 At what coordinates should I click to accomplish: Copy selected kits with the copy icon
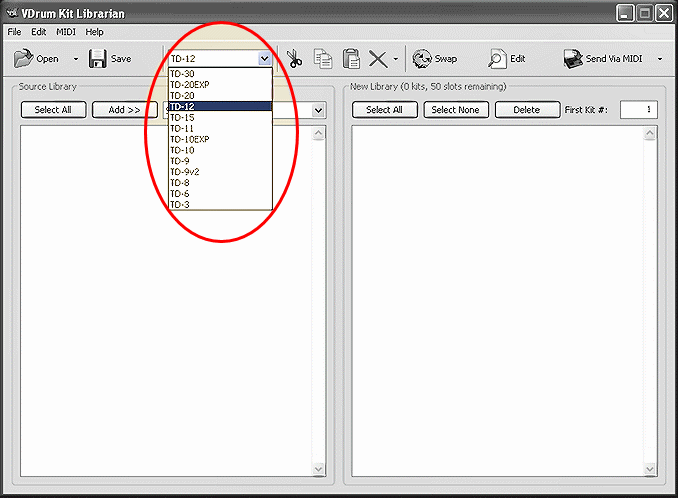[323, 58]
